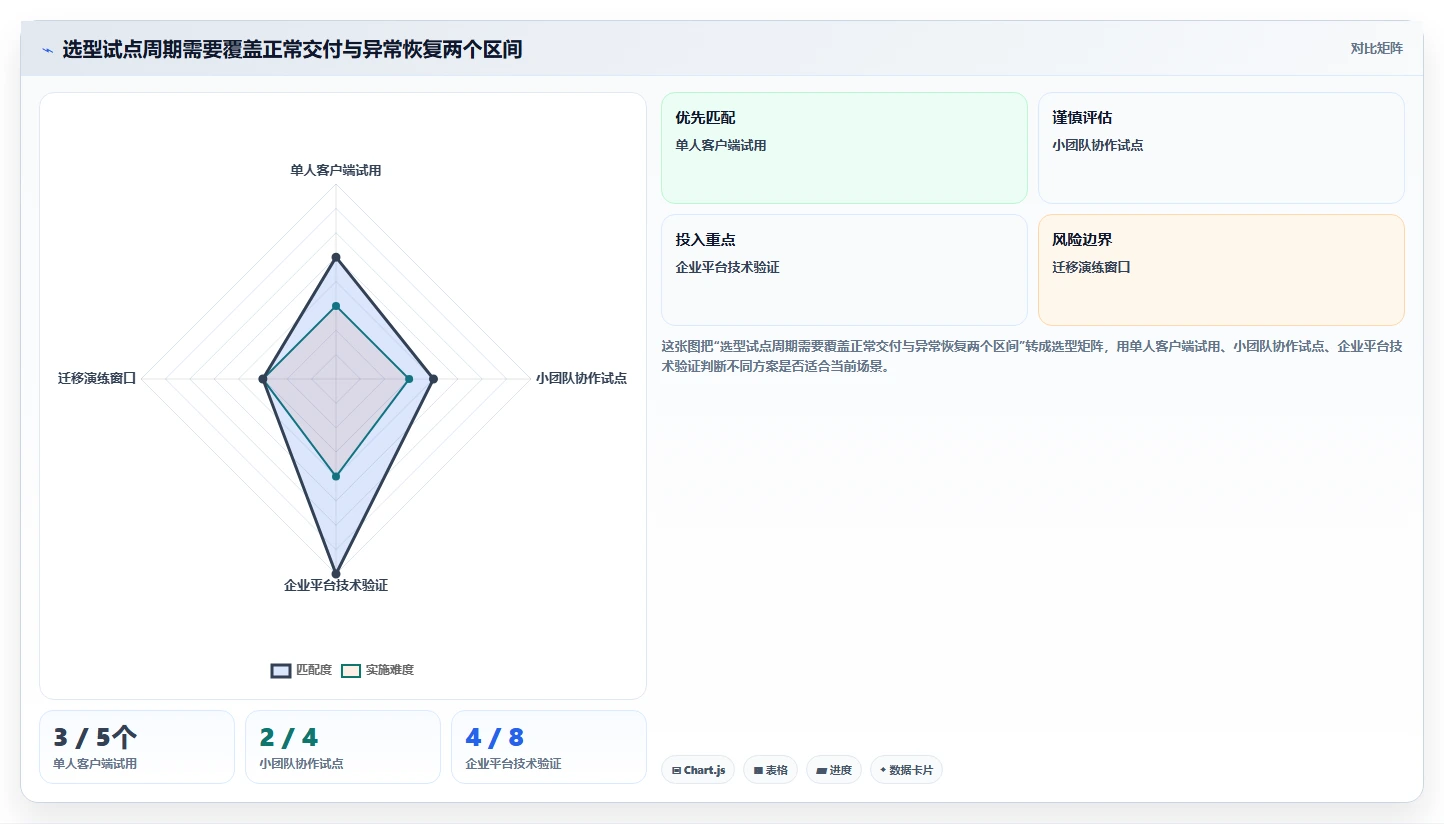Click the 实施难度 point on the 企业平台技术验证 axis
The image size is (1444, 824).
pyautogui.click(x=336, y=476)
